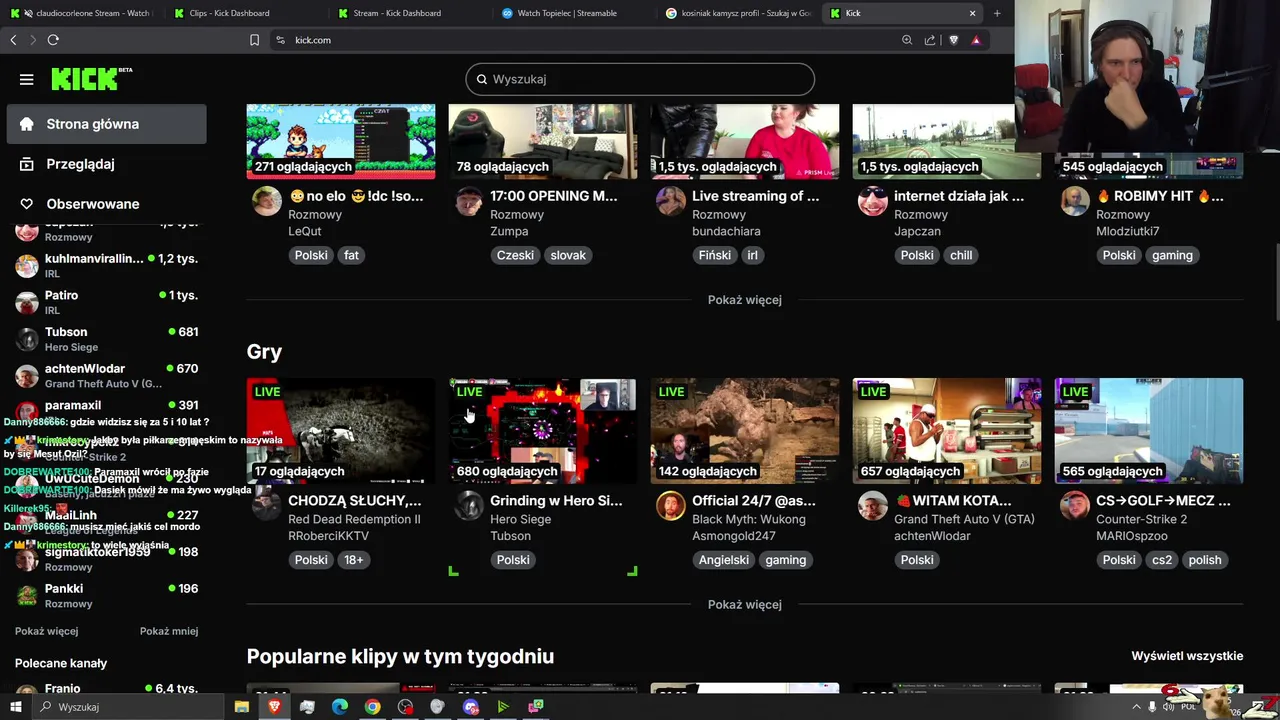Click Pokaż więcej in the sidebar channel list
The height and width of the screenshot is (720, 1280).
(x=46, y=631)
